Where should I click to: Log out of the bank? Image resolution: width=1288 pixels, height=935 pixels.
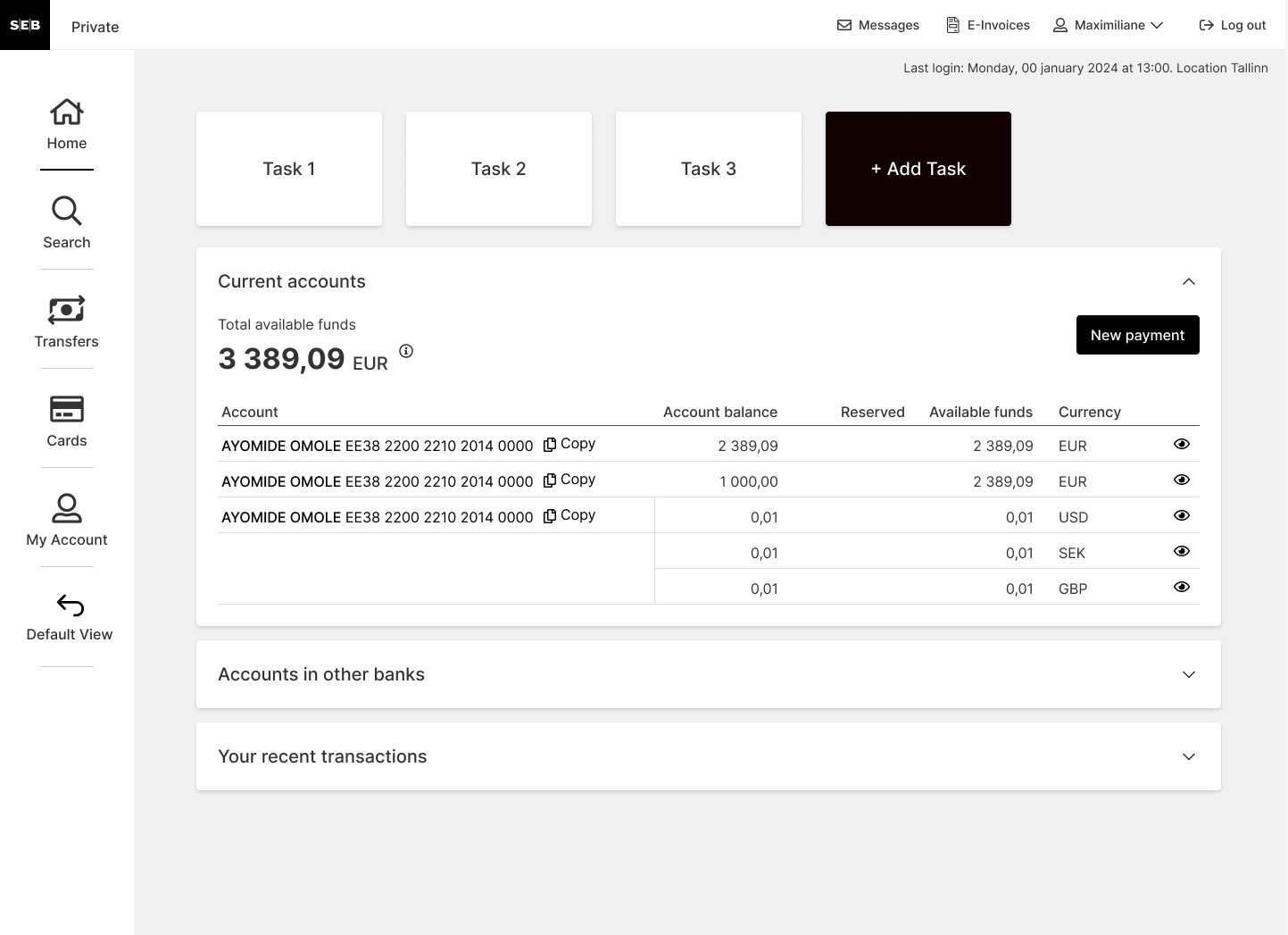tap(1233, 25)
